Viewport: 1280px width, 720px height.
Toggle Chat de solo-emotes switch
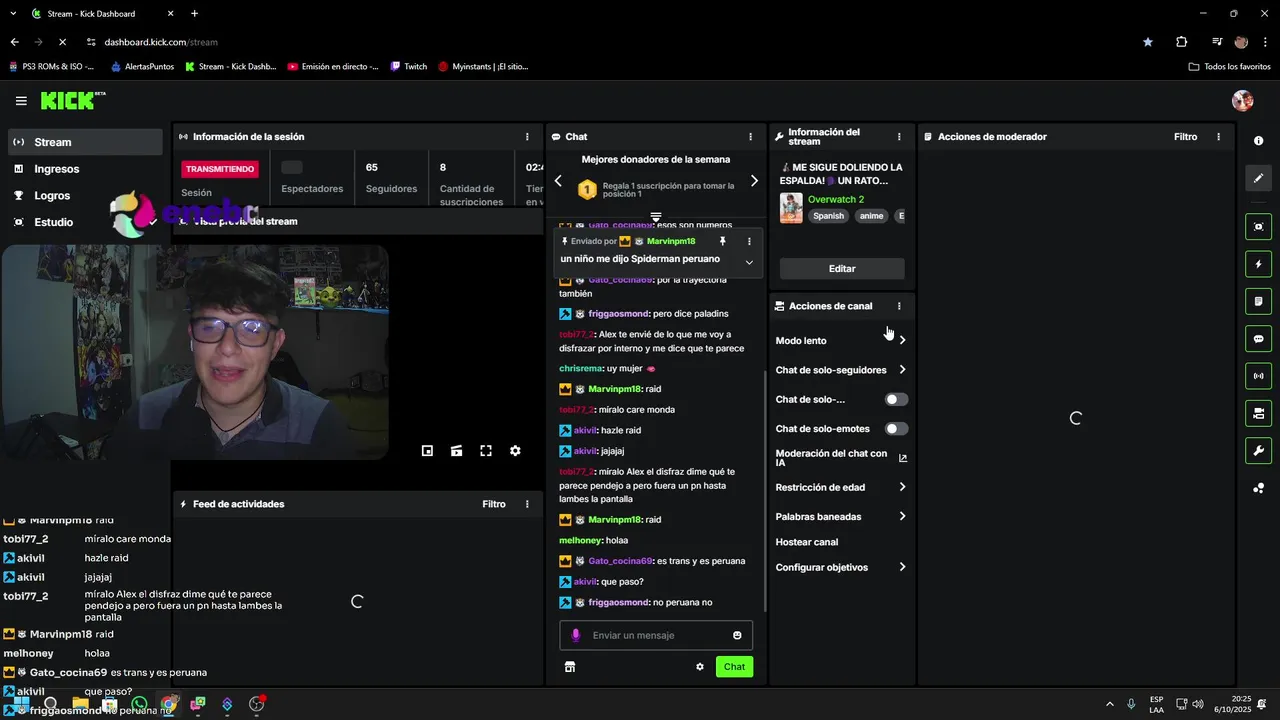click(896, 429)
